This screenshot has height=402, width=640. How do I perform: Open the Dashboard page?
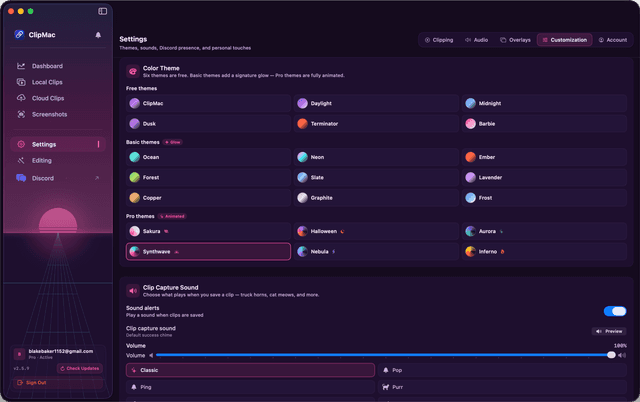(x=58, y=66)
